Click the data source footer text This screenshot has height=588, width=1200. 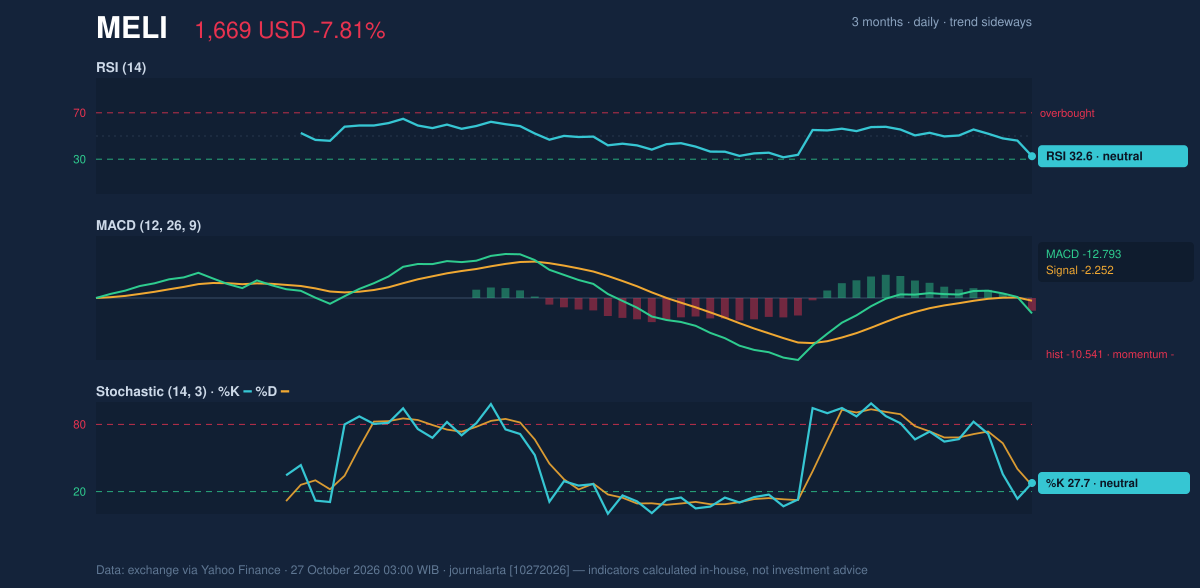point(482,570)
